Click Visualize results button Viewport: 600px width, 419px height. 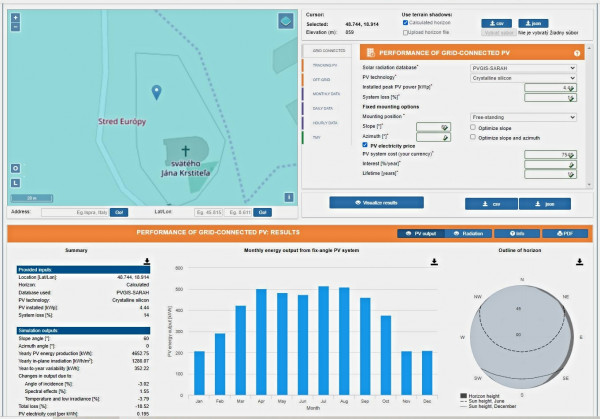pyautogui.click(x=377, y=202)
